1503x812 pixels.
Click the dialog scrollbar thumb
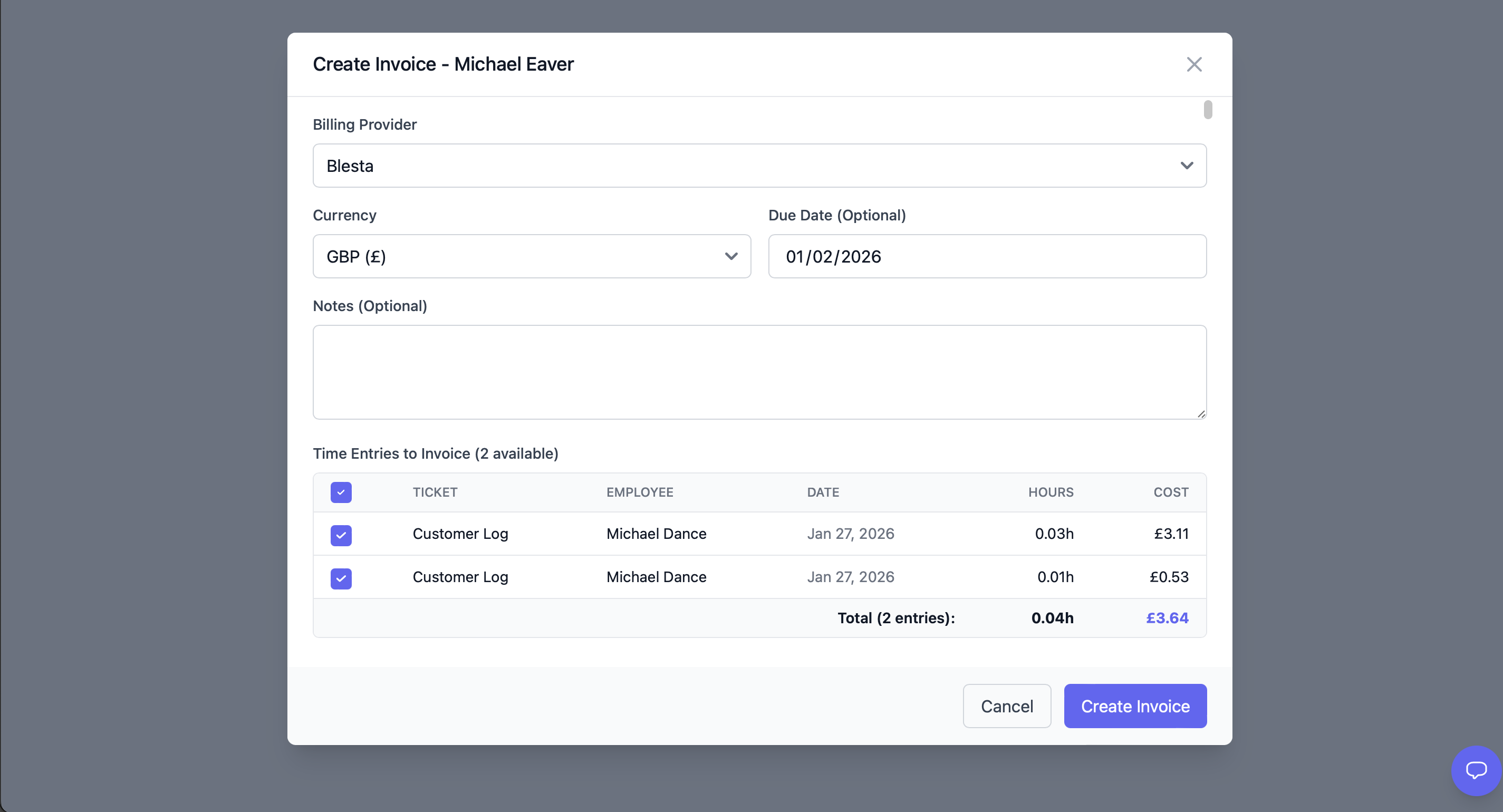coord(1207,110)
